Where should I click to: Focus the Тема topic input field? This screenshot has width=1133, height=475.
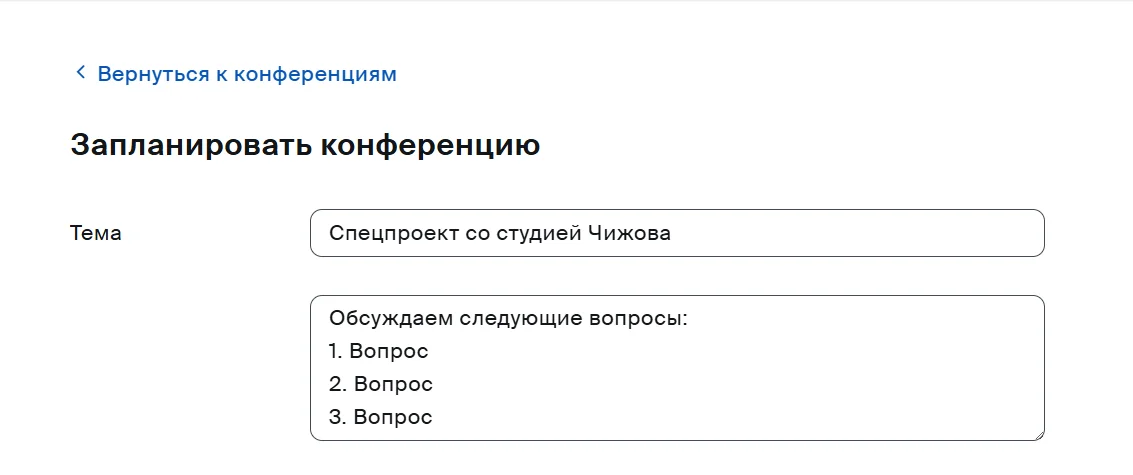click(x=850, y=233)
